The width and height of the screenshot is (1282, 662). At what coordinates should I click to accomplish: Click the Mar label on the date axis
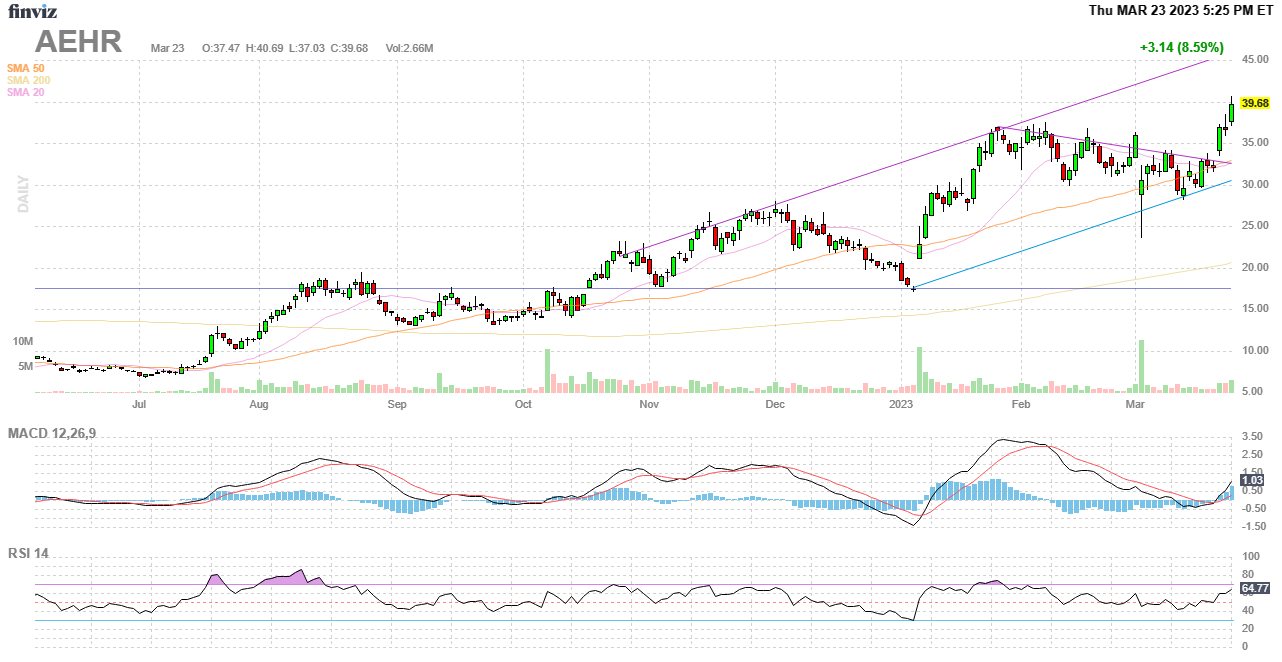(x=1135, y=404)
